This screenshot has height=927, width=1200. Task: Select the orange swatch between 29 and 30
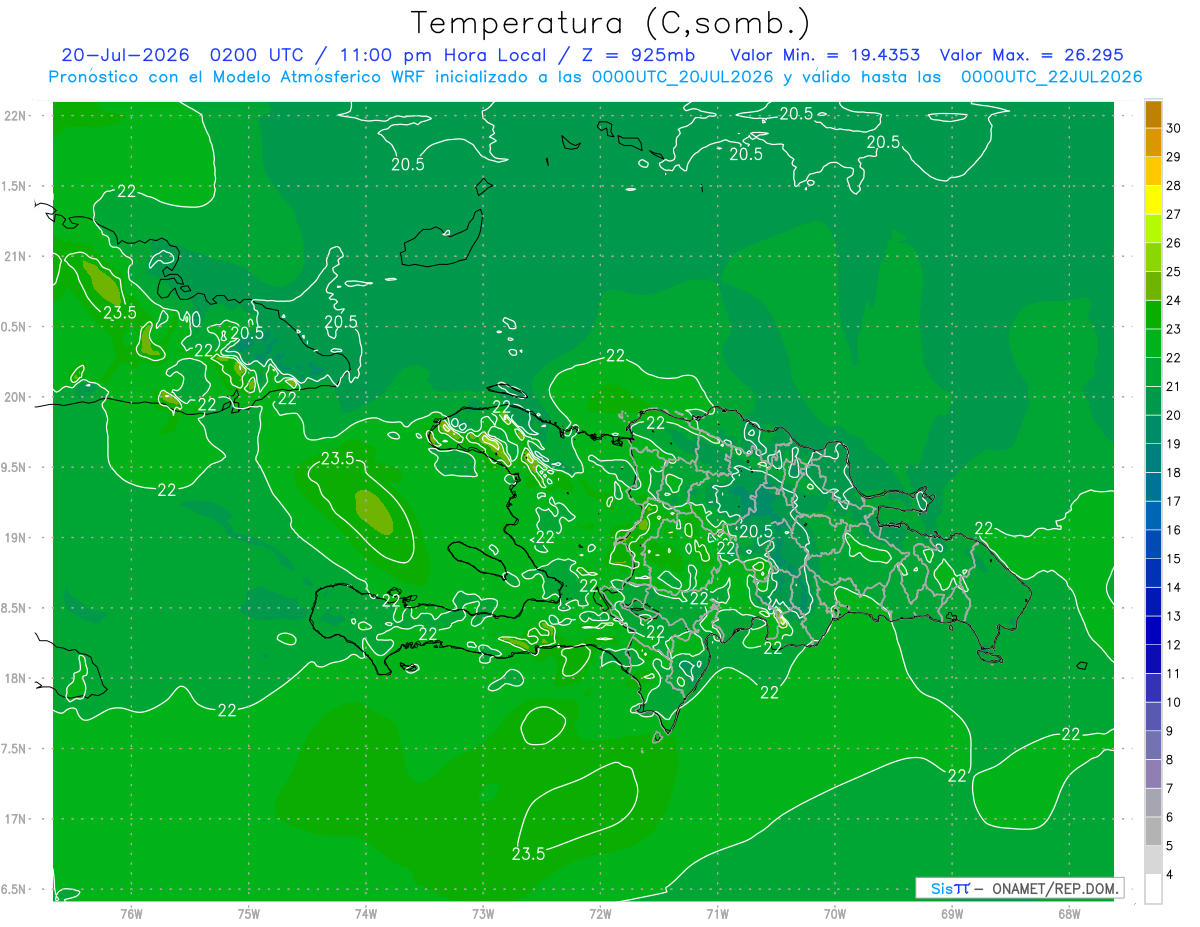click(1153, 142)
